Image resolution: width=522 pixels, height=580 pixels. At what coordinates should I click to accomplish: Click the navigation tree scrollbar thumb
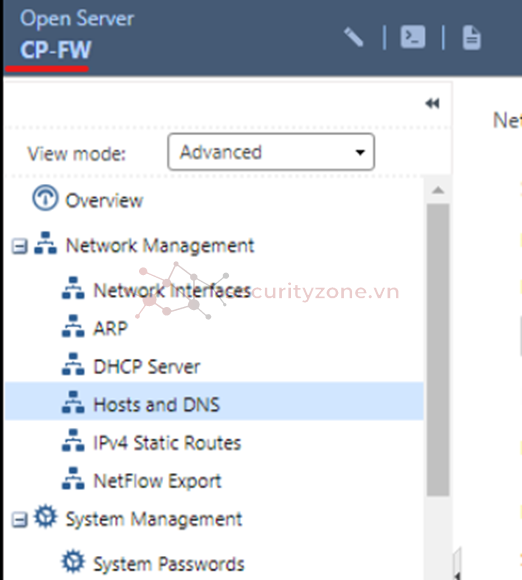pyautogui.click(x=438, y=350)
